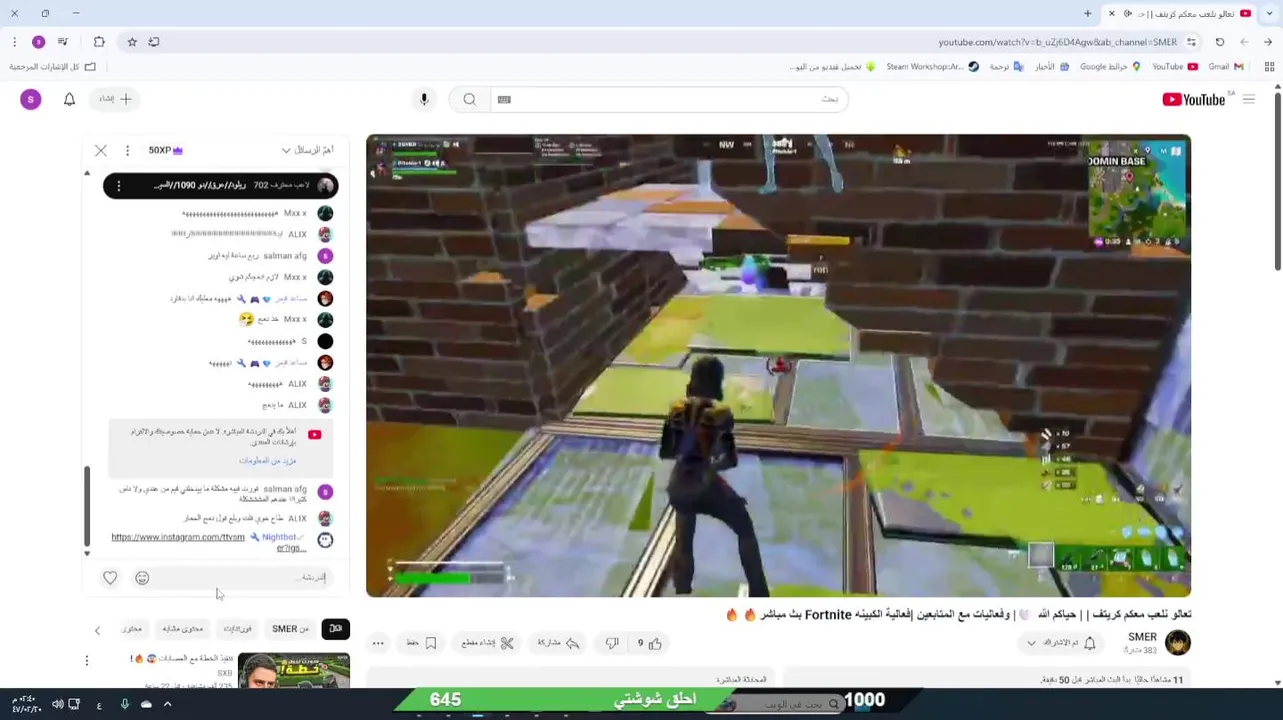This screenshot has width=1283, height=720.
Task: Open browser three-dot menu
Action: (14, 42)
